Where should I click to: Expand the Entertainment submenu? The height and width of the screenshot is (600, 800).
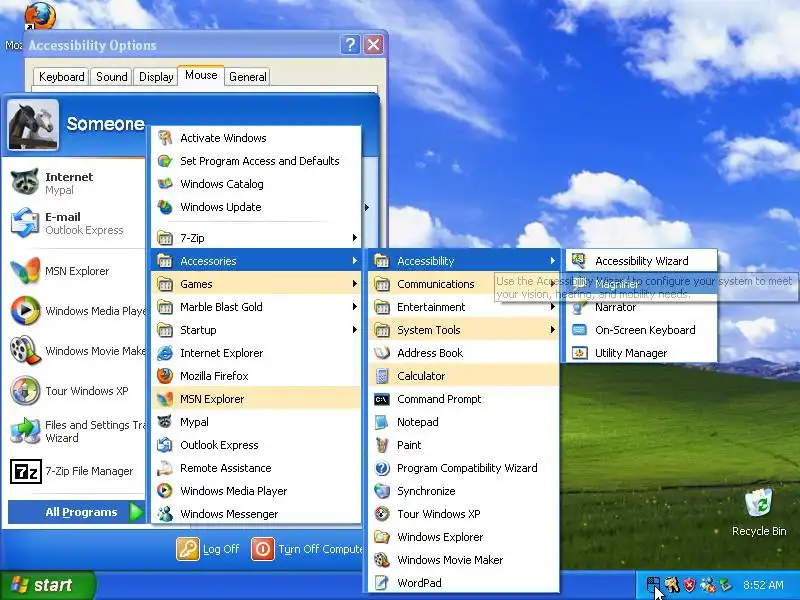tap(463, 307)
